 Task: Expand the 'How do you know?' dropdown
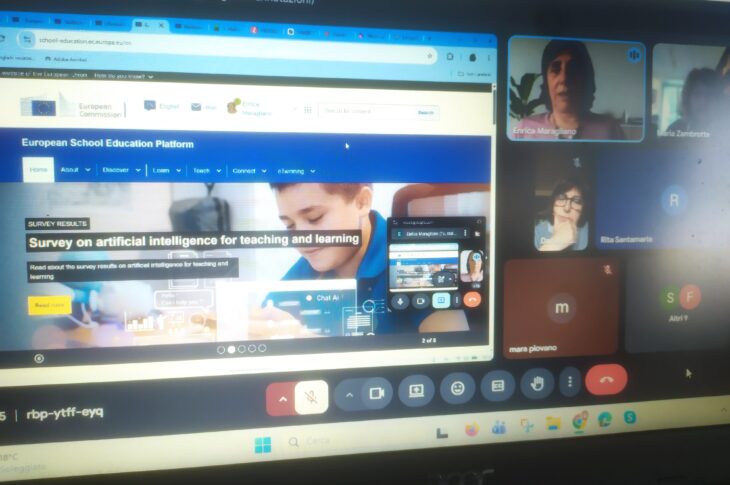click(123, 75)
